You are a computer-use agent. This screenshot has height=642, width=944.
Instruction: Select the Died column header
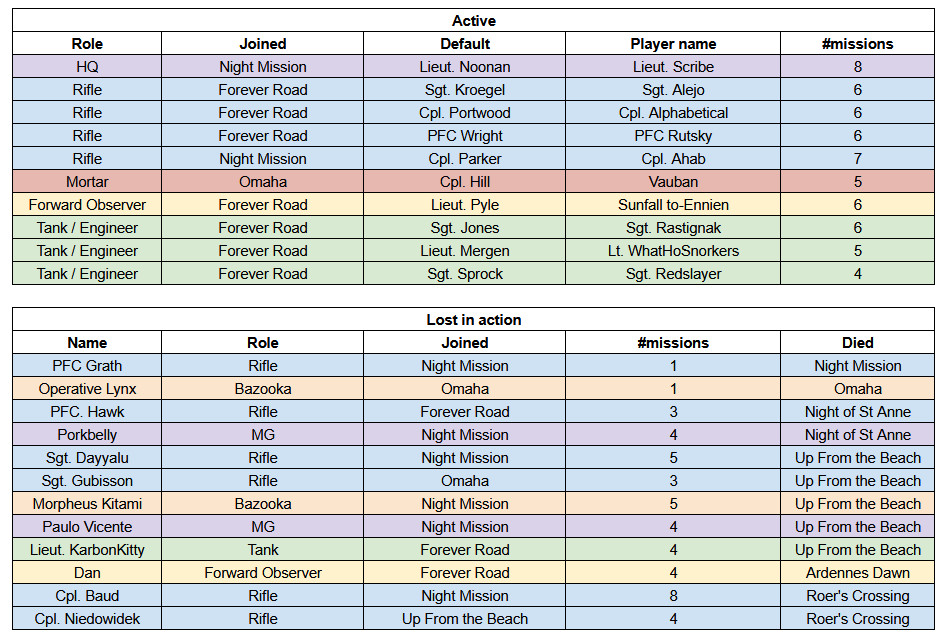857,342
